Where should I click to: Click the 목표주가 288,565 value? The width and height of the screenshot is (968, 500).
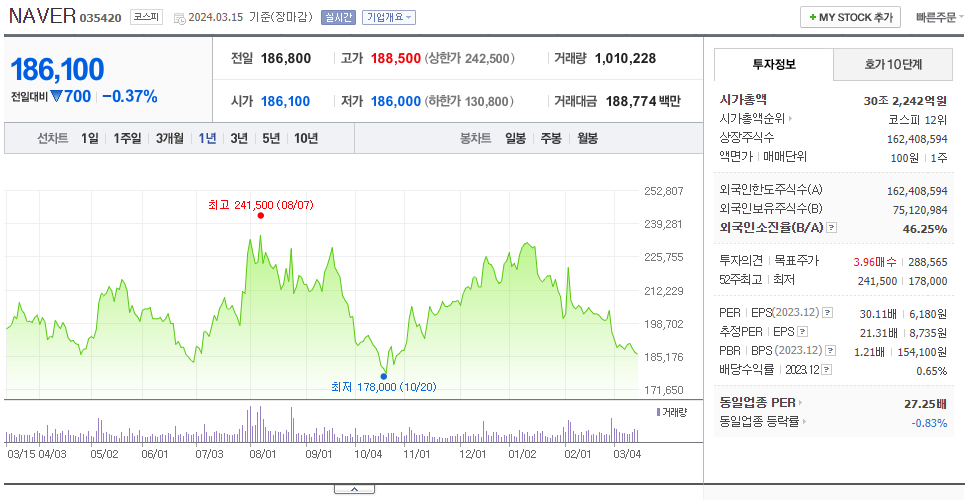[x=928, y=262]
